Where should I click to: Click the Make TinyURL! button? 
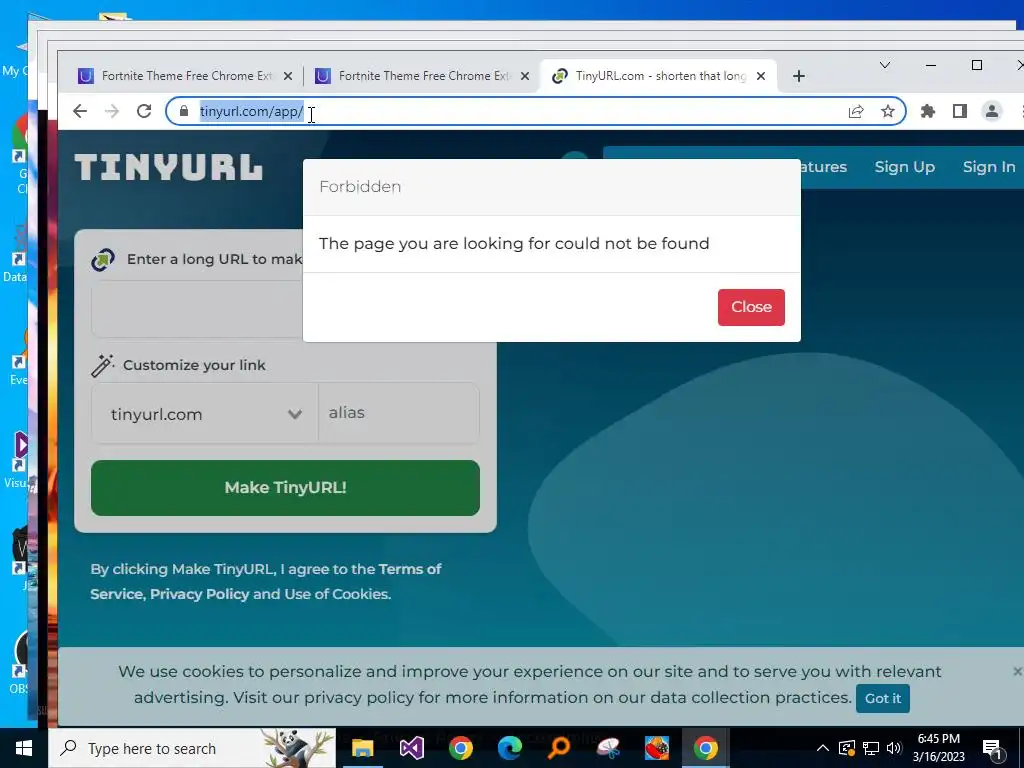285,488
